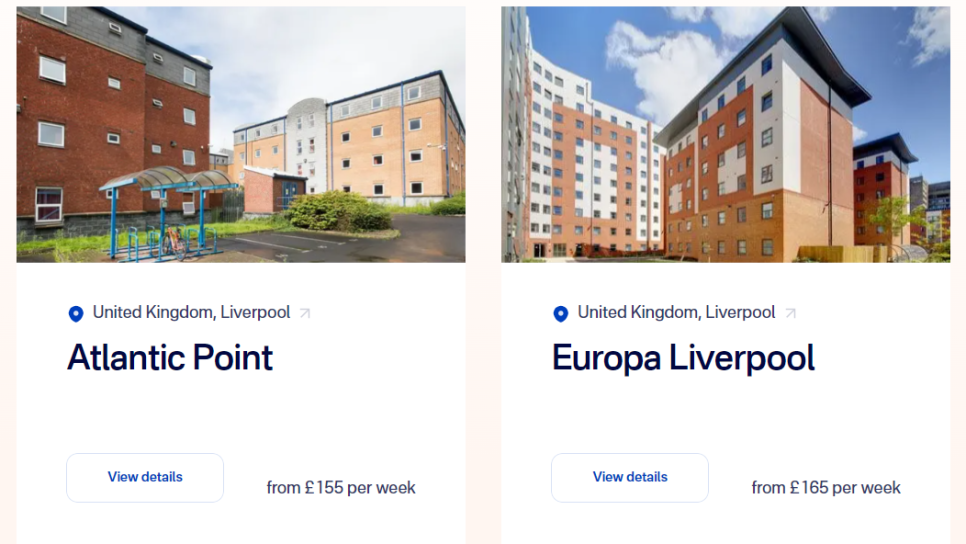This screenshot has width=966, height=544.
Task: Open the arrow icon beside Europa Liverpool's location
Action: tap(790, 313)
